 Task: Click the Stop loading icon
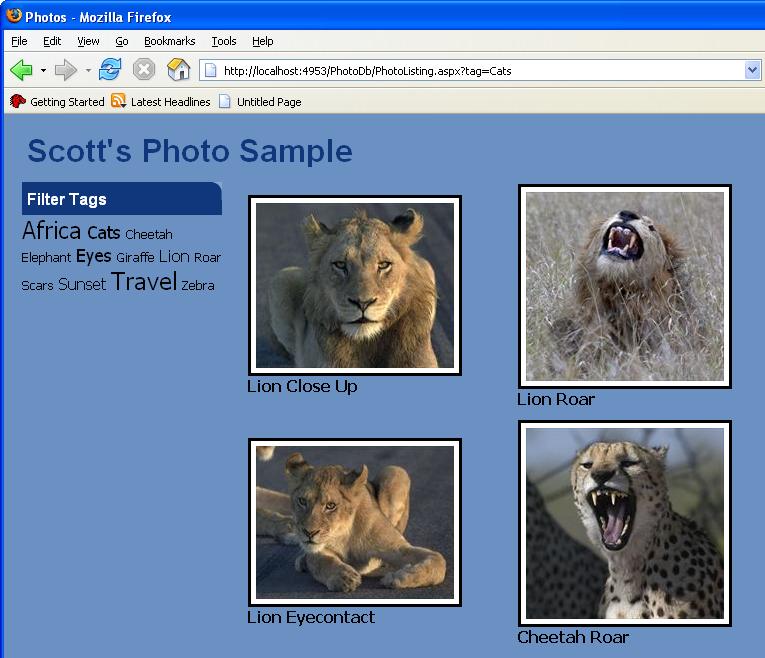(144, 69)
